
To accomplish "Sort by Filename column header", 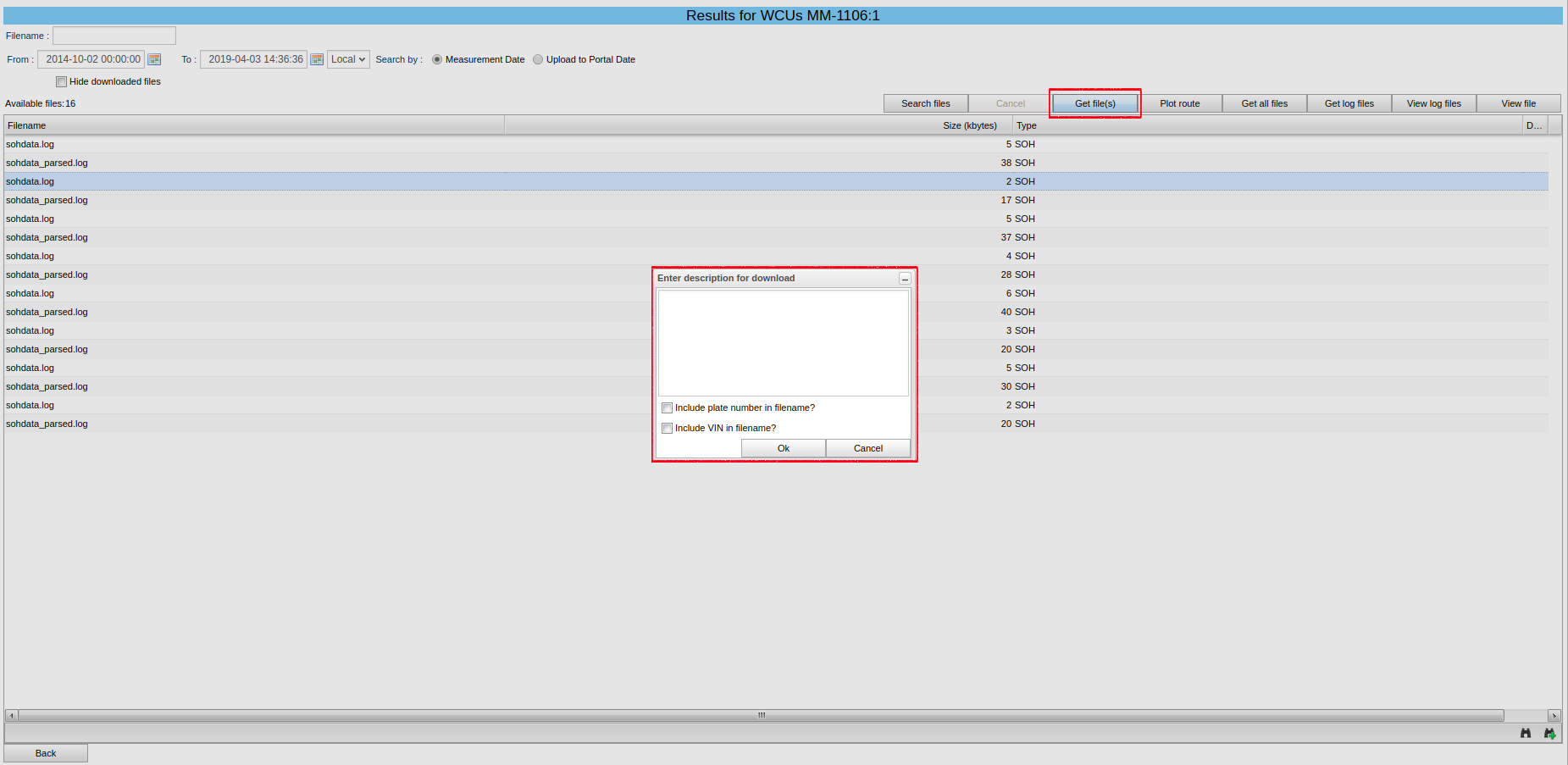I will (254, 125).
